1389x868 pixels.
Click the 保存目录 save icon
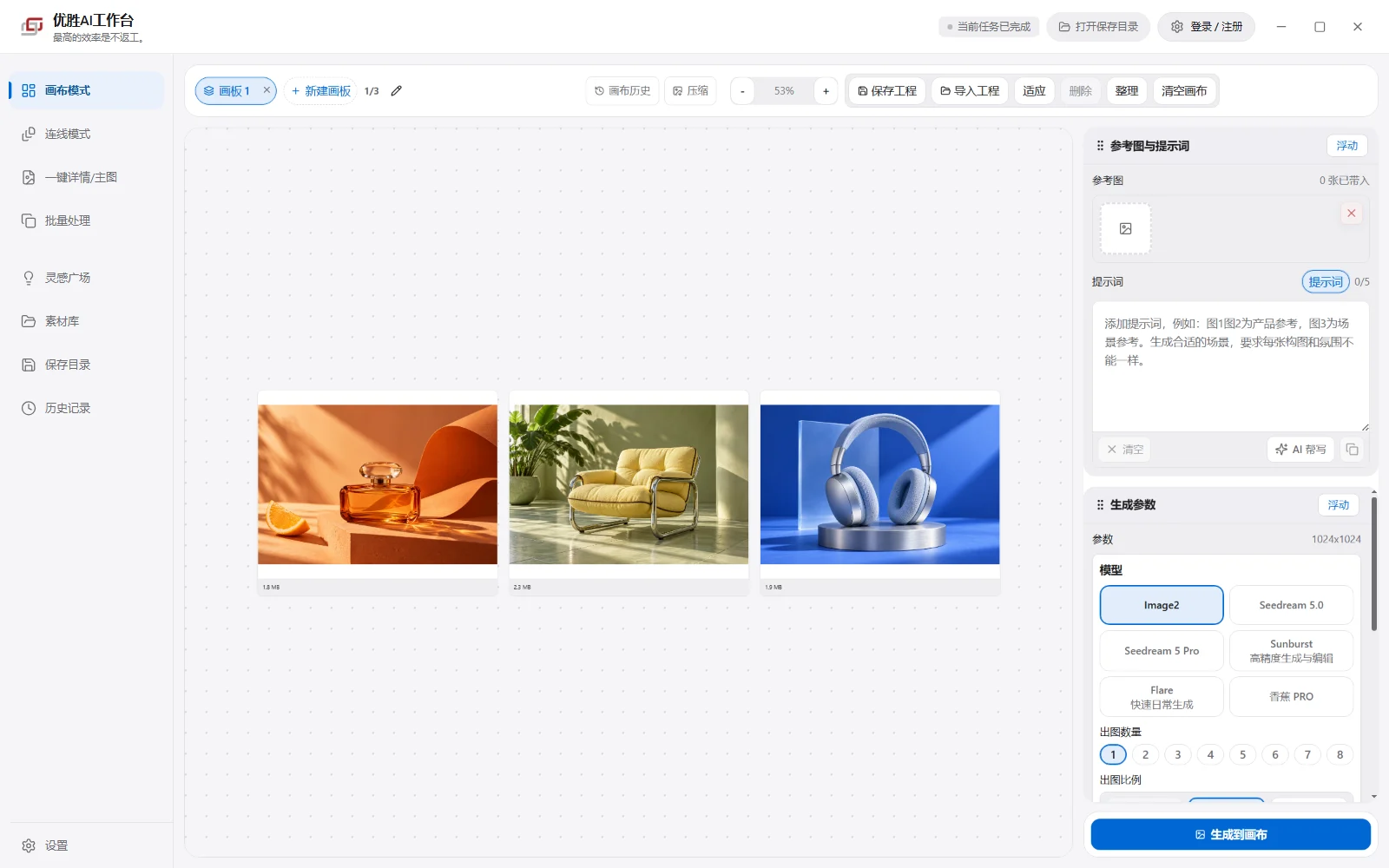tap(29, 365)
